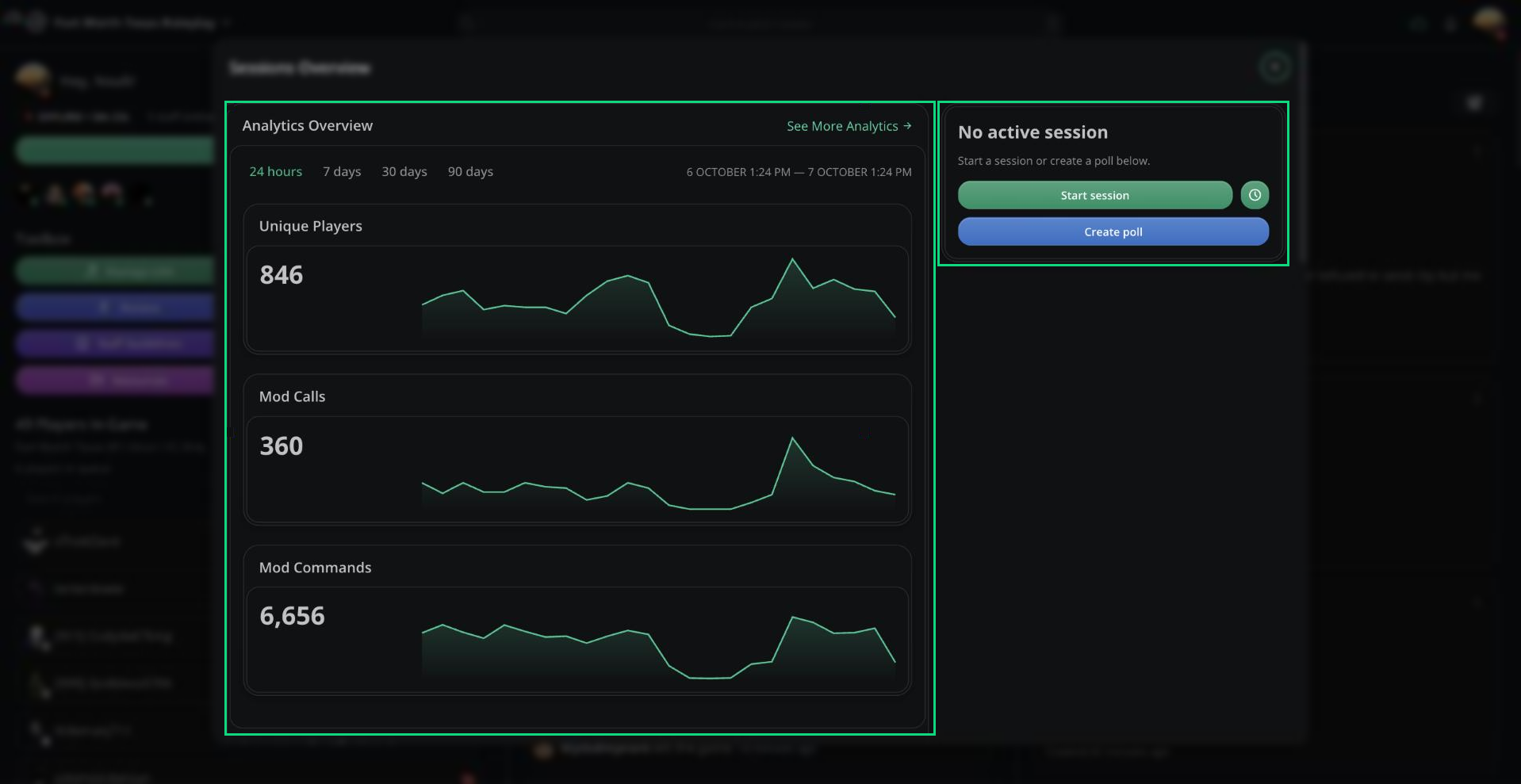This screenshot has width=1521, height=784.
Task: Click the 846 unique players value
Action: (282, 275)
